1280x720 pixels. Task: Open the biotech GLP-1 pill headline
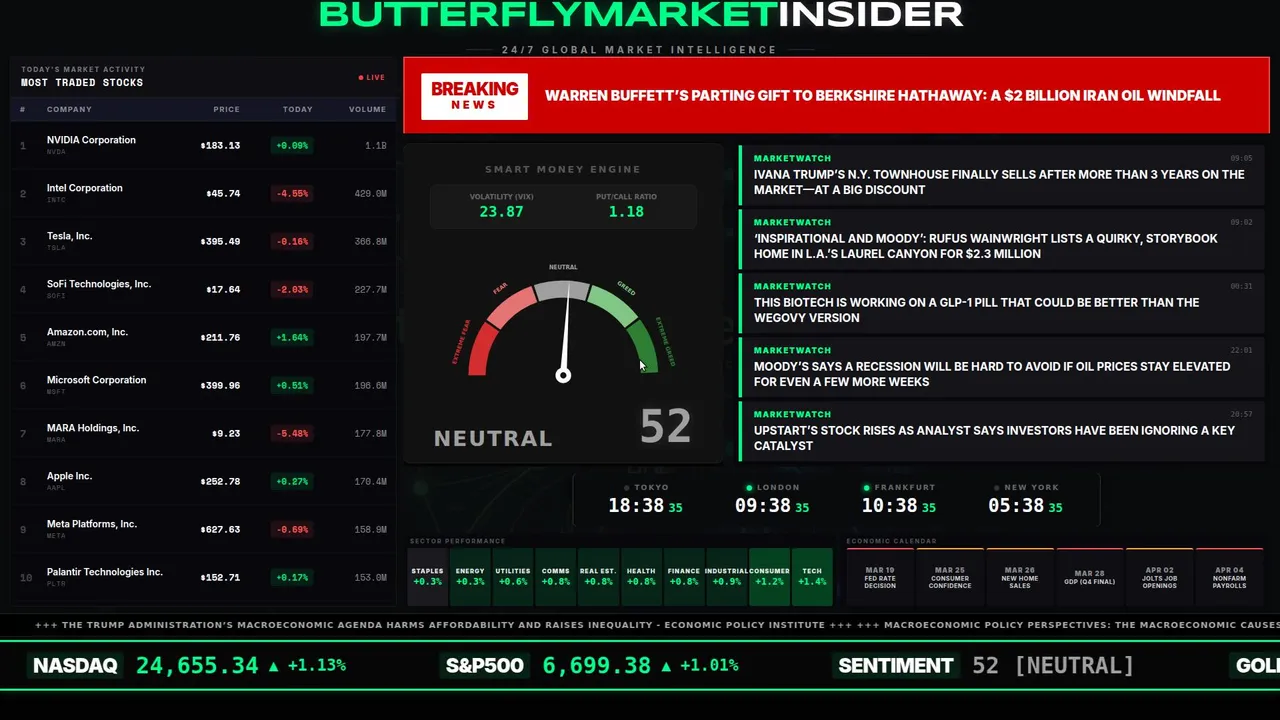tap(1002, 302)
